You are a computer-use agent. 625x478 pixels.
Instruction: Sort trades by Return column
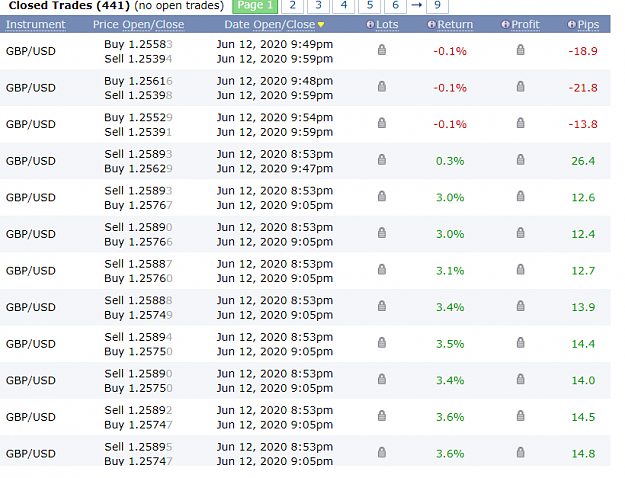[x=455, y=25]
